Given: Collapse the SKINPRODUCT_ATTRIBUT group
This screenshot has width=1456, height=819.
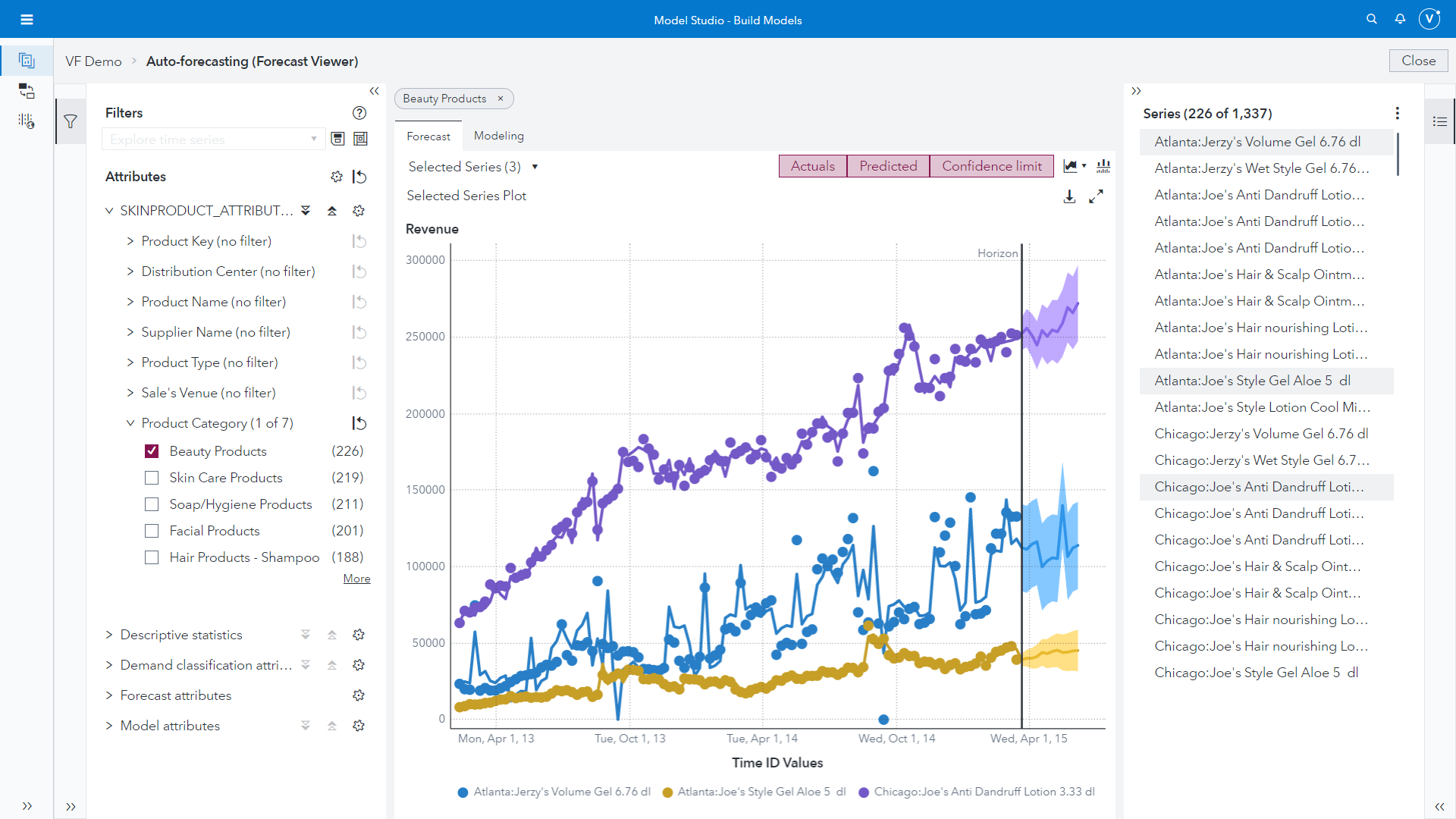Looking at the screenshot, I should [108, 210].
